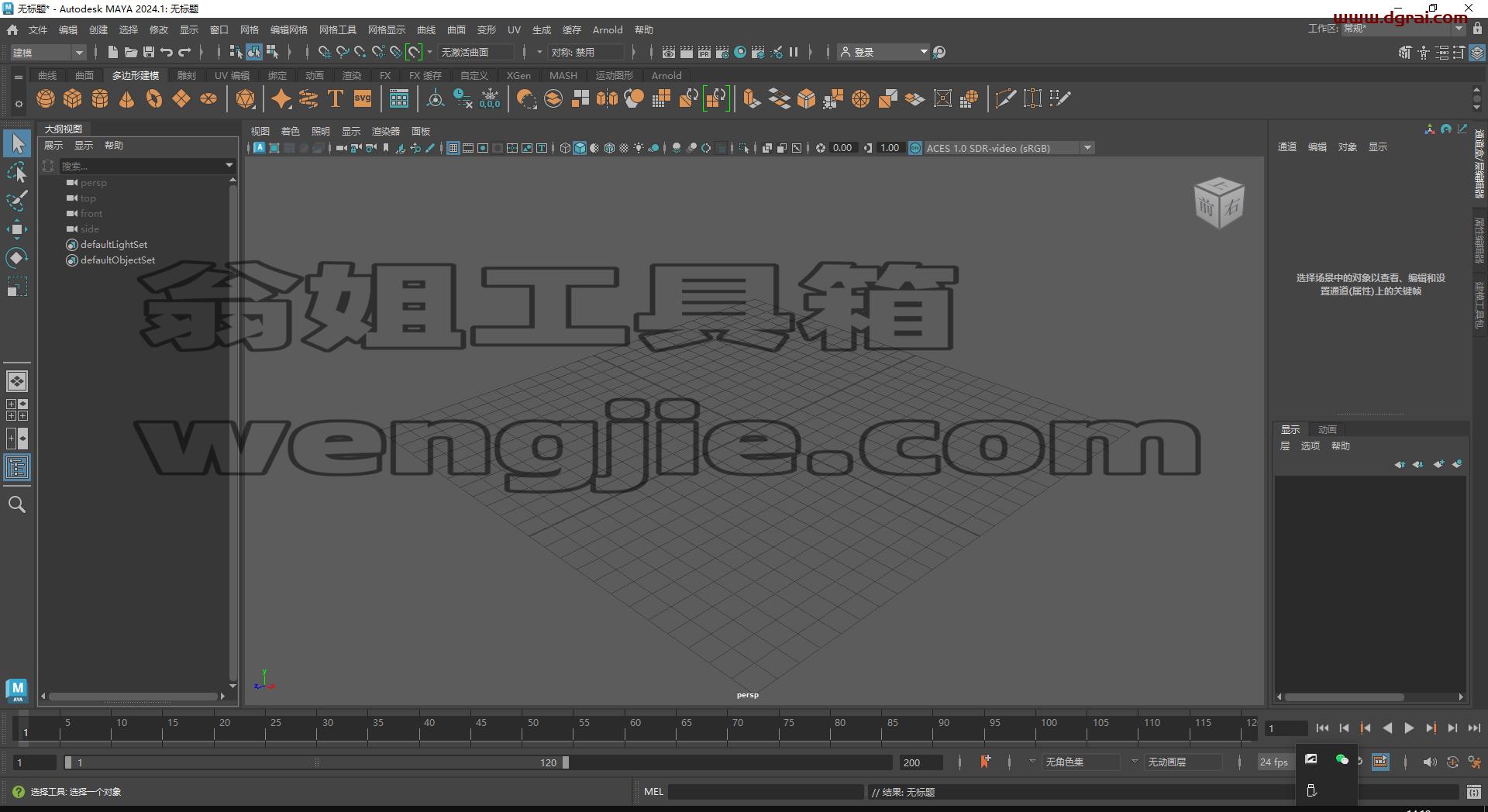Create a polygon cone from the shelf
Image resolution: width=1488 pixels, height=812 pixels.
tap(127, 98)
